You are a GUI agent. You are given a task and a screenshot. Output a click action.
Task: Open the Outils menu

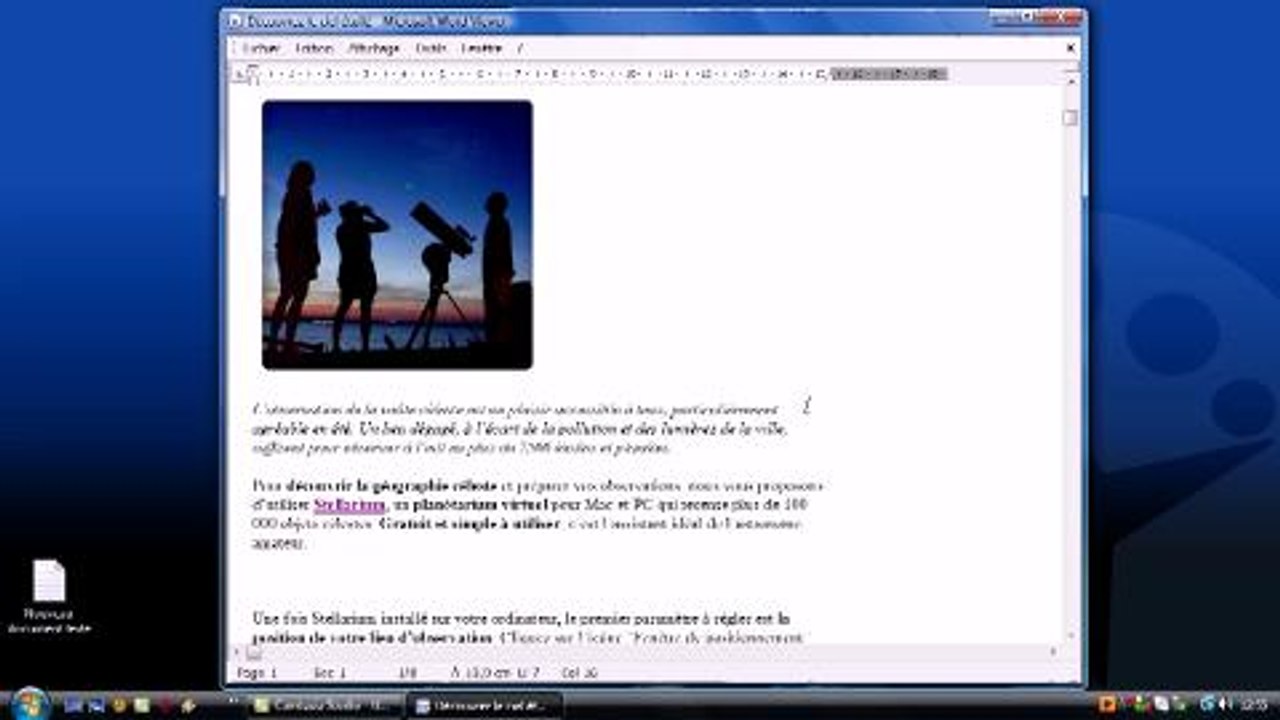coord(431,48)
